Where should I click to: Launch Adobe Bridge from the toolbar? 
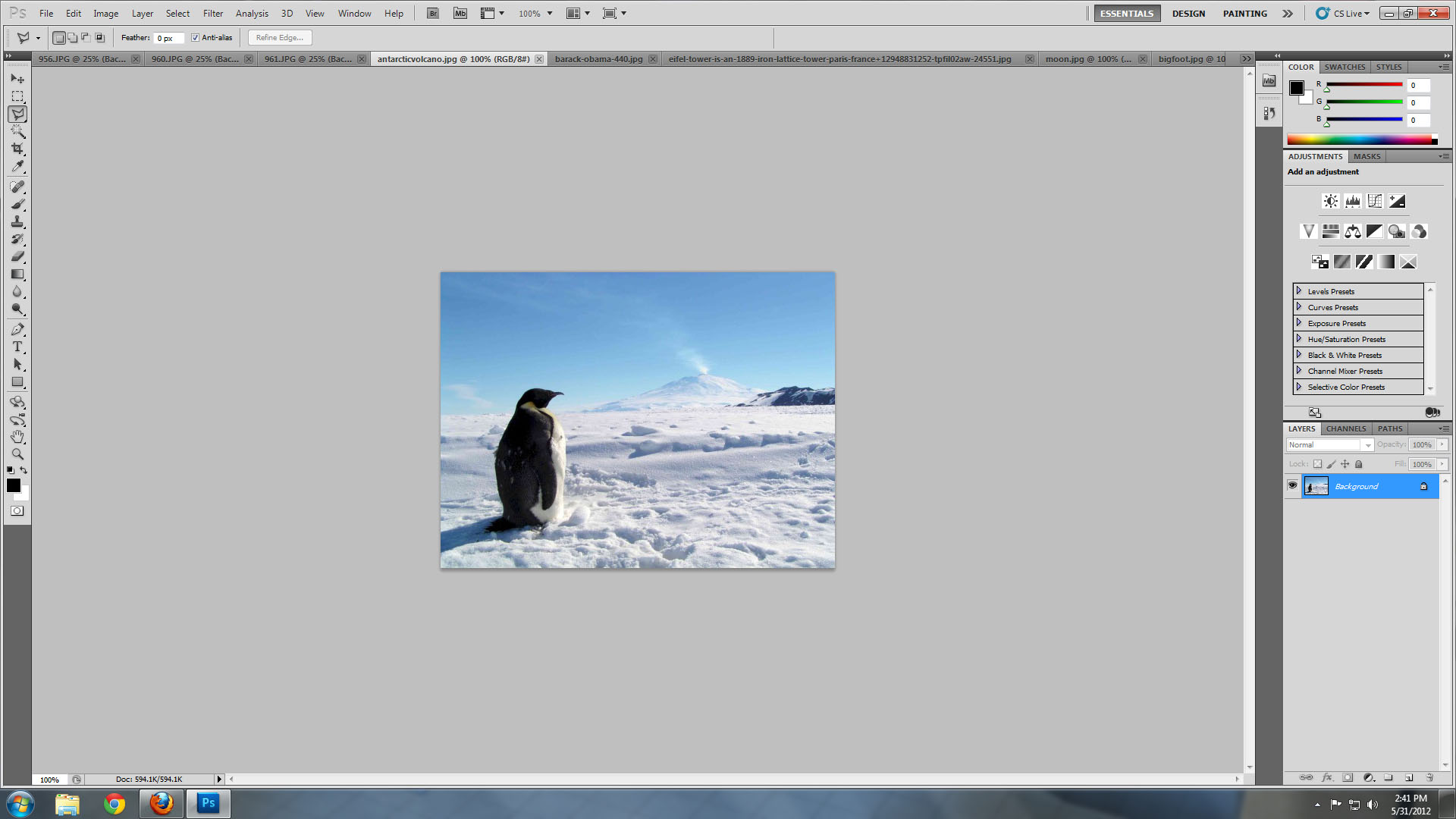tap(432, 14)
